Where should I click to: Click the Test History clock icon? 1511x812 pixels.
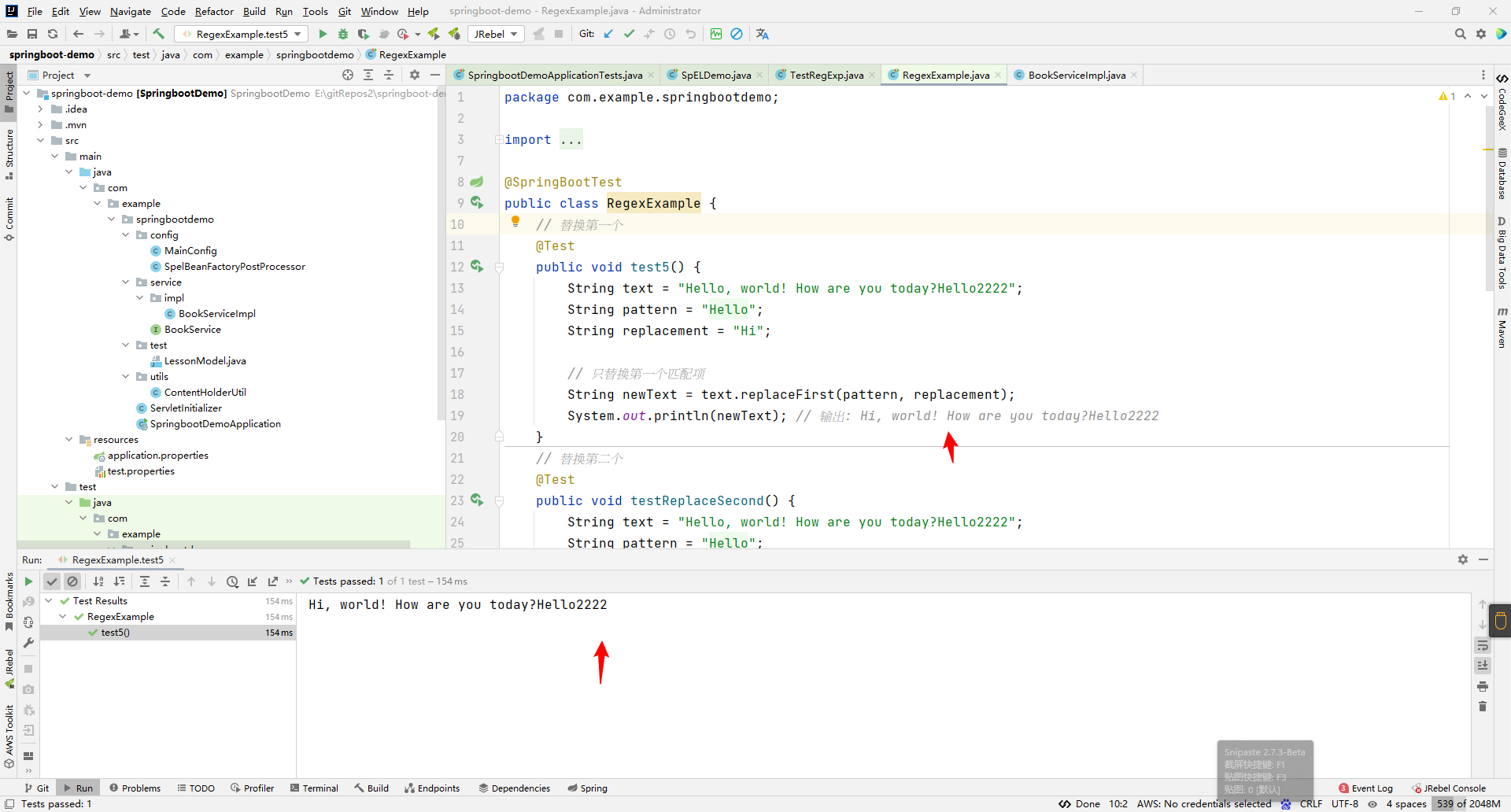pyautogui.click(x=232, y=581)
